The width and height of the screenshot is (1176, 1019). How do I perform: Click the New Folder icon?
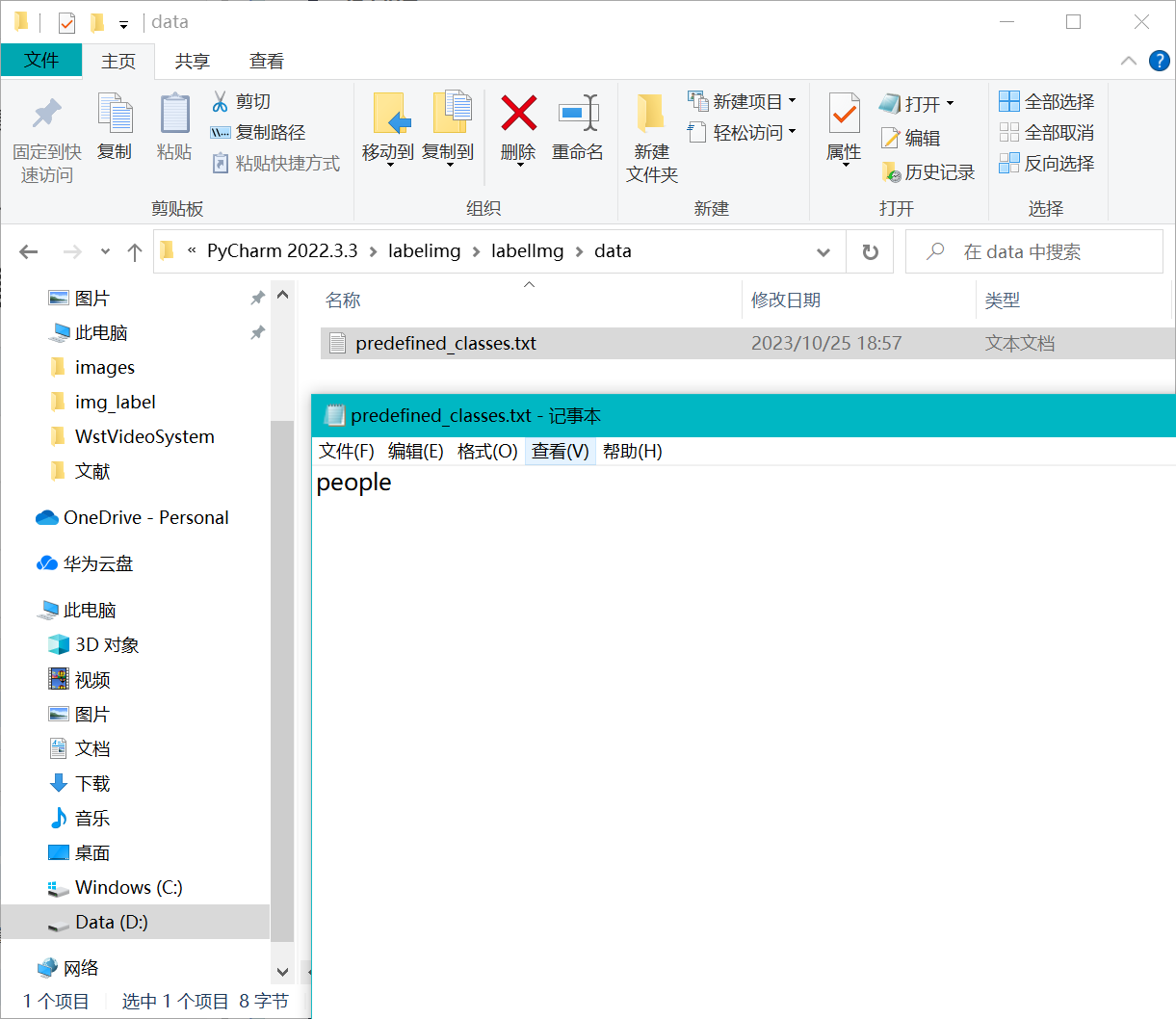pyautogui.click(x=651, y=114)
